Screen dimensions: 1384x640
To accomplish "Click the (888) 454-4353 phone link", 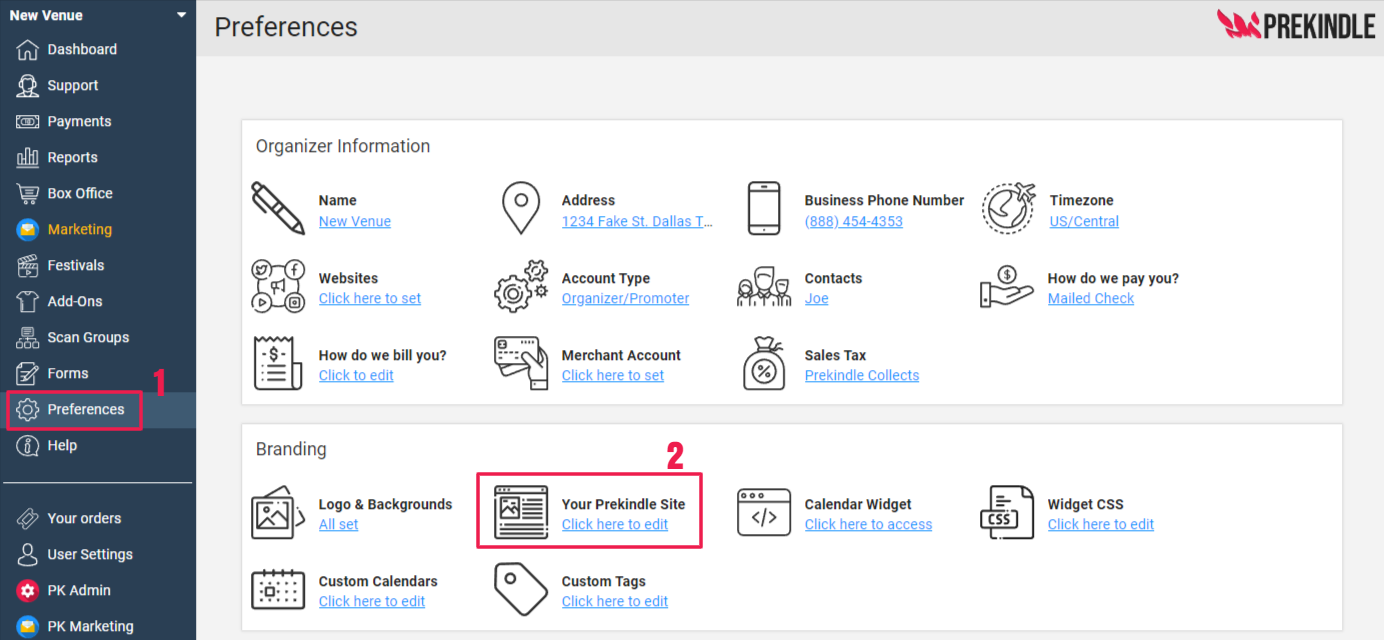I will point(854,221).
